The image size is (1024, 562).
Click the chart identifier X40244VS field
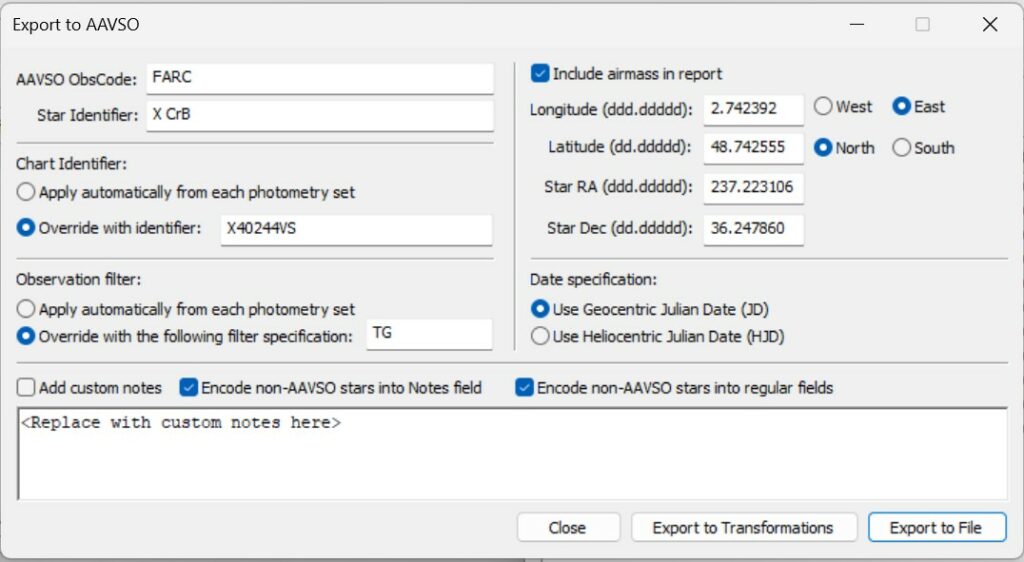(x=356, y=229)
